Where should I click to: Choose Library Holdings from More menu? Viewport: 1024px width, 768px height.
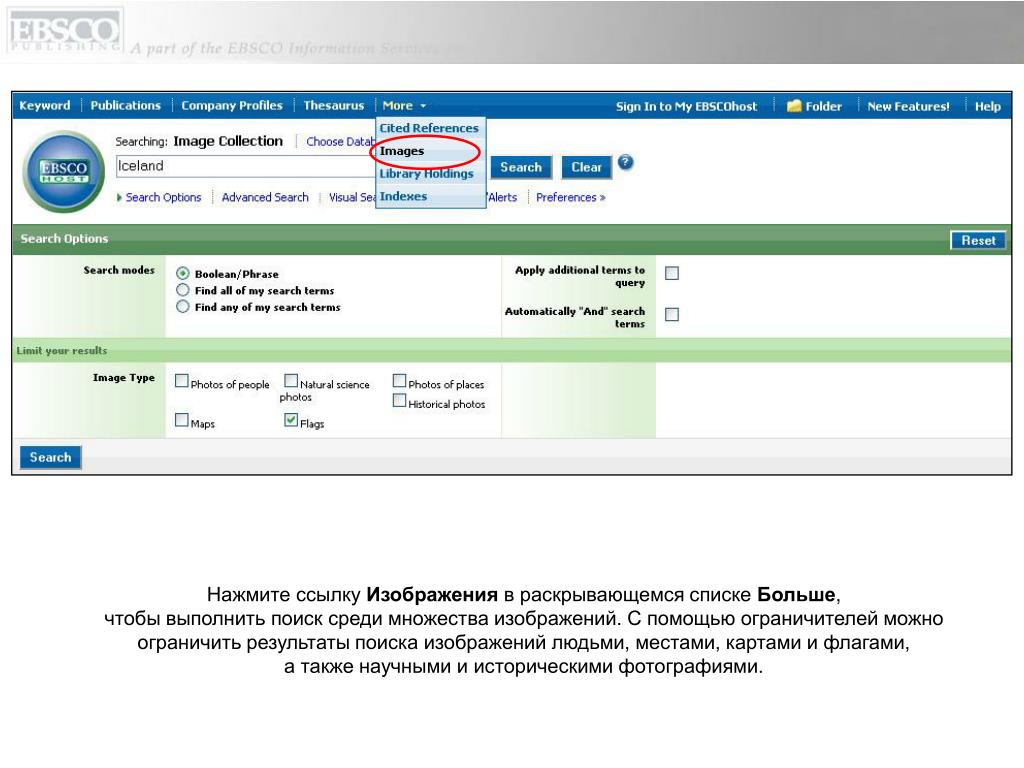click(426, 174)
